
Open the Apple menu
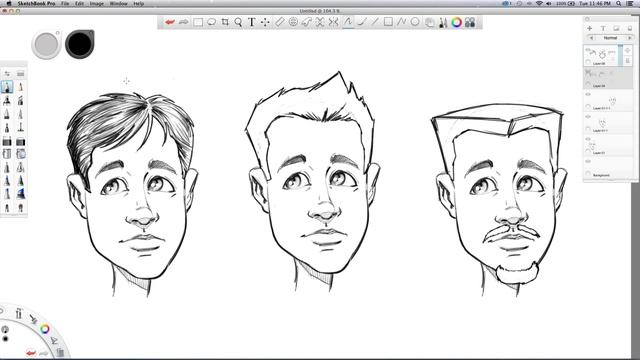pos(9,3)
